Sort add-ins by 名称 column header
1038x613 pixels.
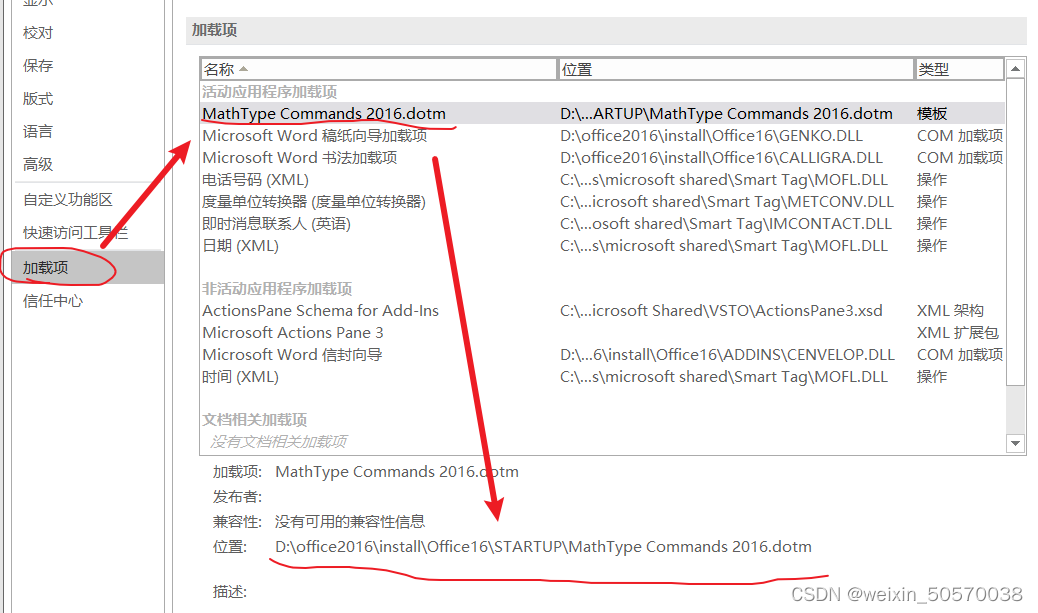tap(378, 69)
